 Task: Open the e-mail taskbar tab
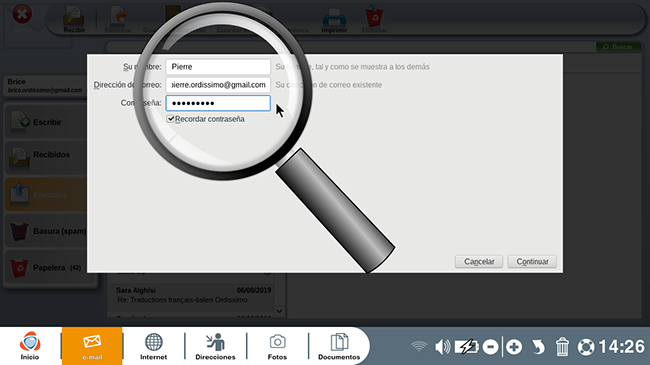tap(92, 346)
